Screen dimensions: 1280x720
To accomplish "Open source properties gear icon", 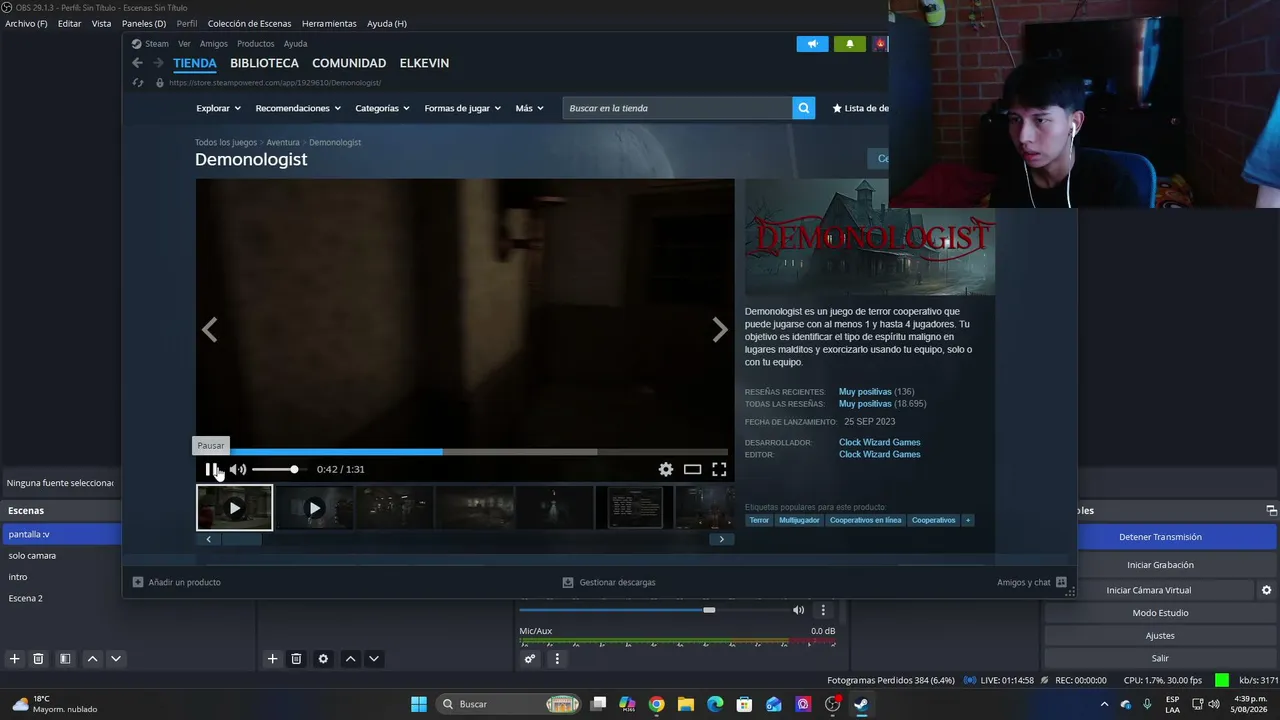I will coord(323,659).
